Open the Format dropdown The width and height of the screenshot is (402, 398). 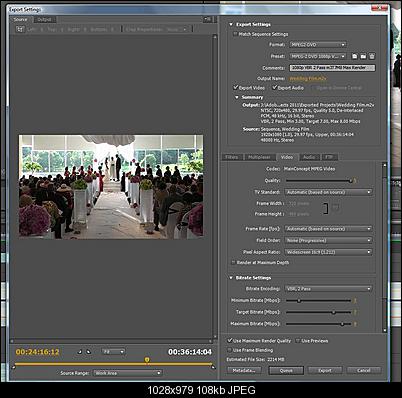[x=318, y=44]
